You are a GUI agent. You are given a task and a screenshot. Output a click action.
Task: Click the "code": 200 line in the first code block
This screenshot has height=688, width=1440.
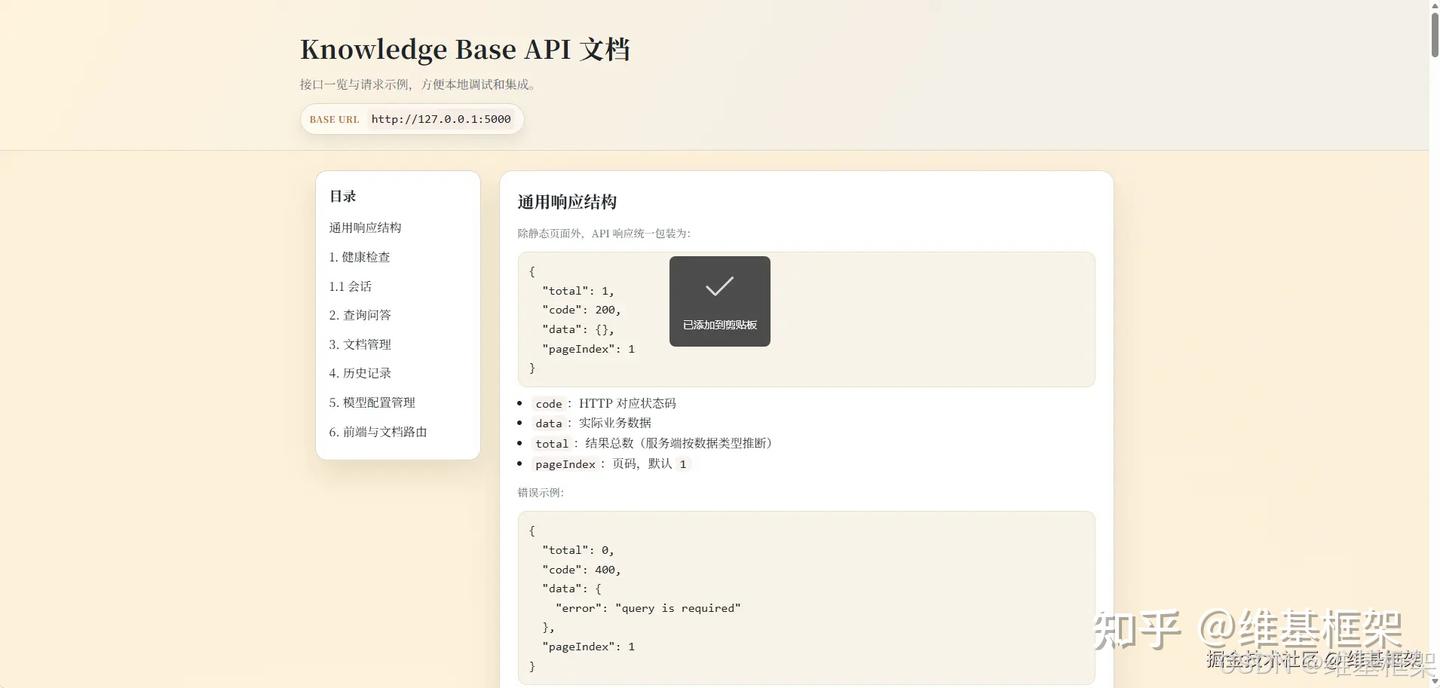click(x=581, y=310)
